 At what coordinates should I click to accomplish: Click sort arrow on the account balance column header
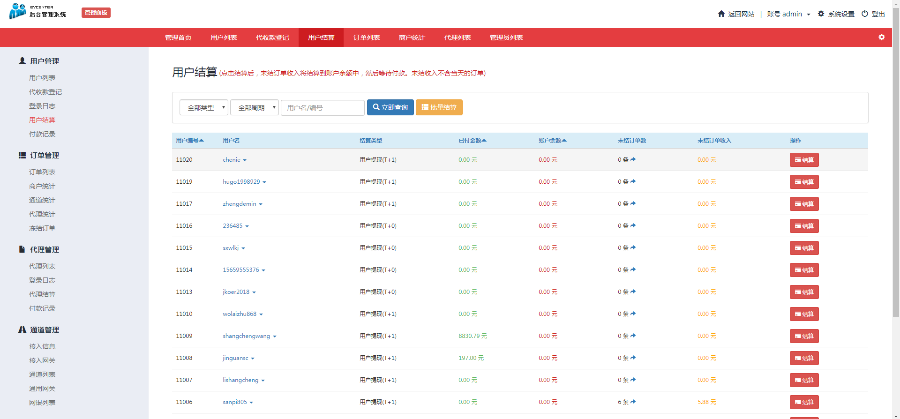[564, 141]
